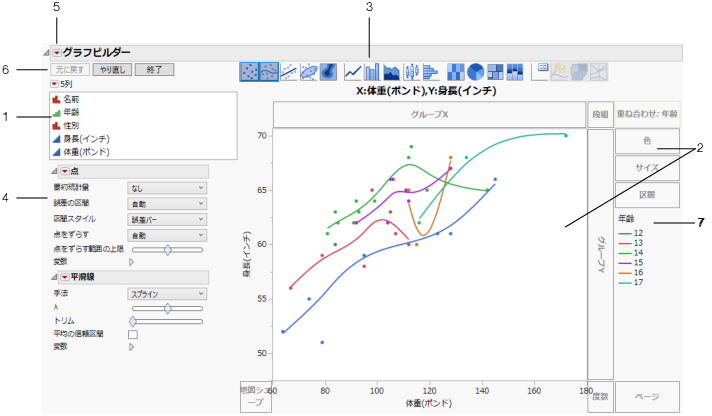This screenshot has width=712, height=416.
Task: Click the 区間 drop zone
Action: pos(647,195)
